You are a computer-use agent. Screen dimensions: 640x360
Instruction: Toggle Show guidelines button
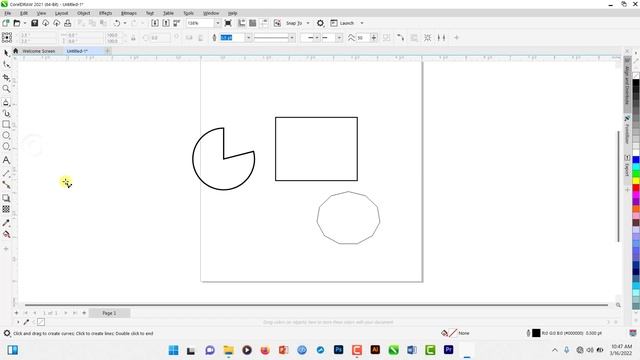click(264, 23)
